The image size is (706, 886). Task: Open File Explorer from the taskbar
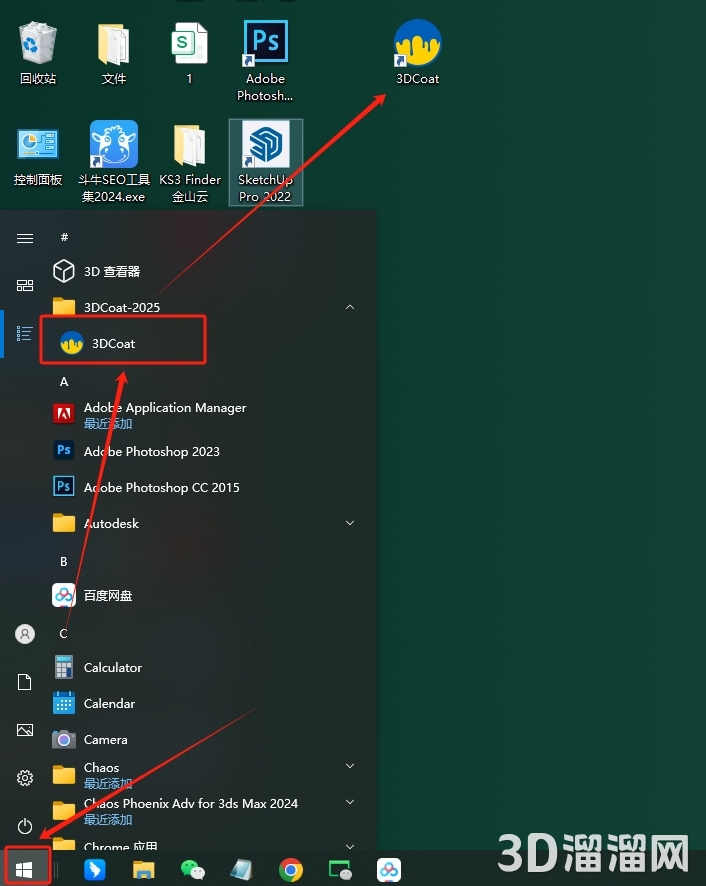click(x=144, y=870)
